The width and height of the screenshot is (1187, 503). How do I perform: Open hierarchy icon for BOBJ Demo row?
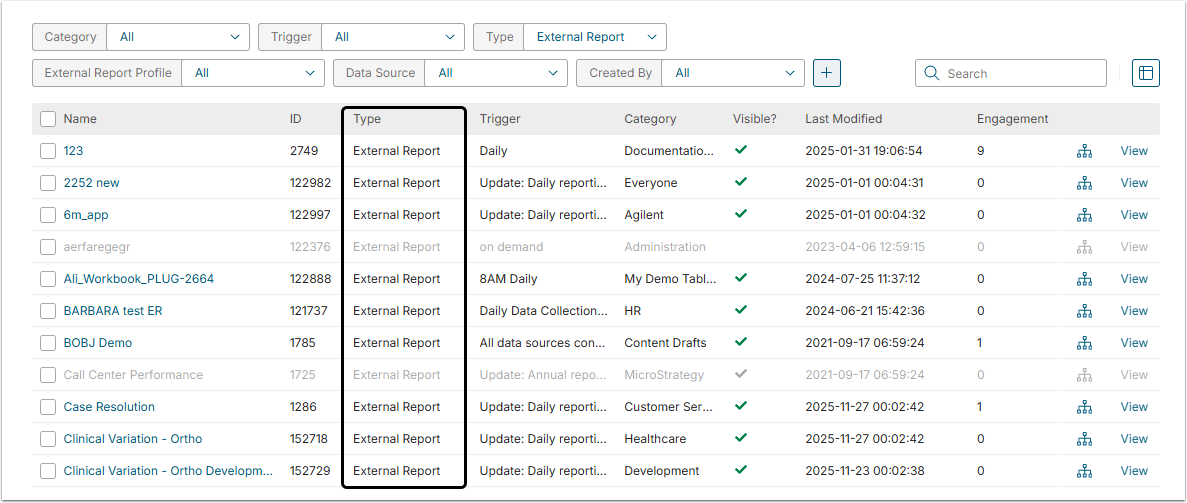[x=1084, y=343]
